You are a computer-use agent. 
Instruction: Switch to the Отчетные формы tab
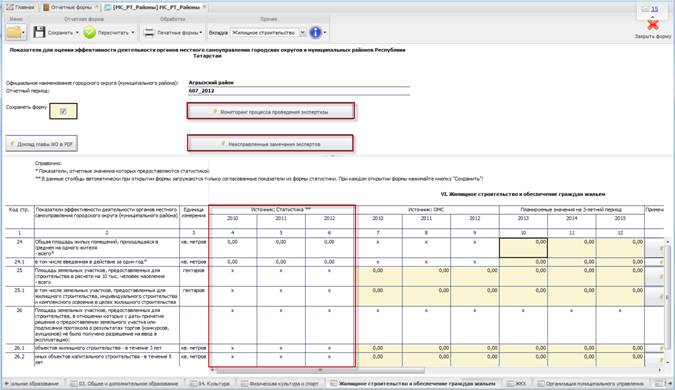coord(70,7)
